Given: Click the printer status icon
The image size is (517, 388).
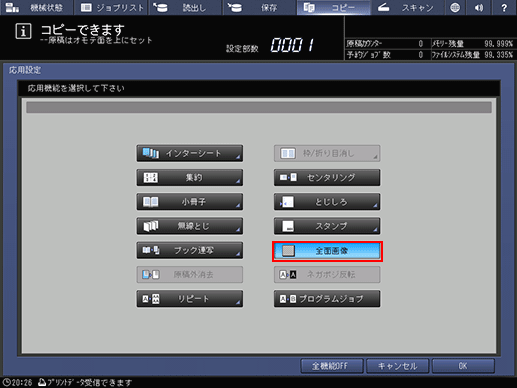Looking at the screenshot, I should coord(42,382).
